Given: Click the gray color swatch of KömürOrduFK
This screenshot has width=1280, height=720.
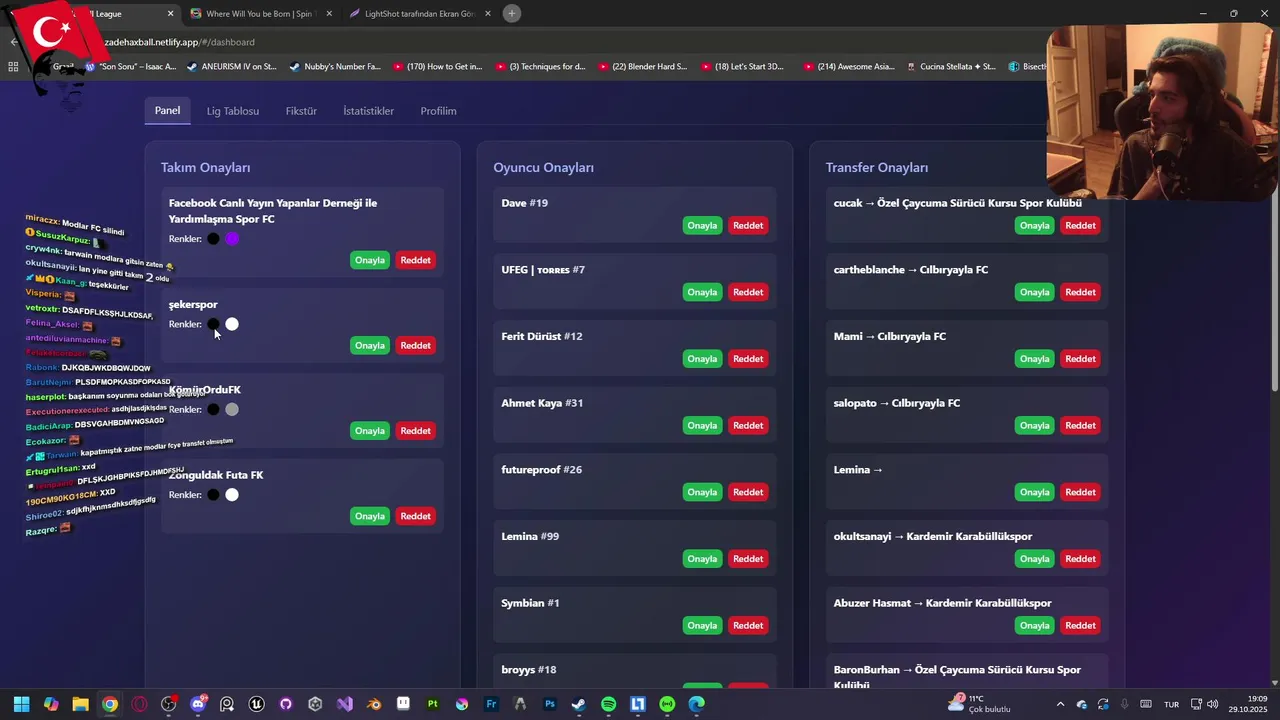Looking at the screenshot, I should pos(232,409).
